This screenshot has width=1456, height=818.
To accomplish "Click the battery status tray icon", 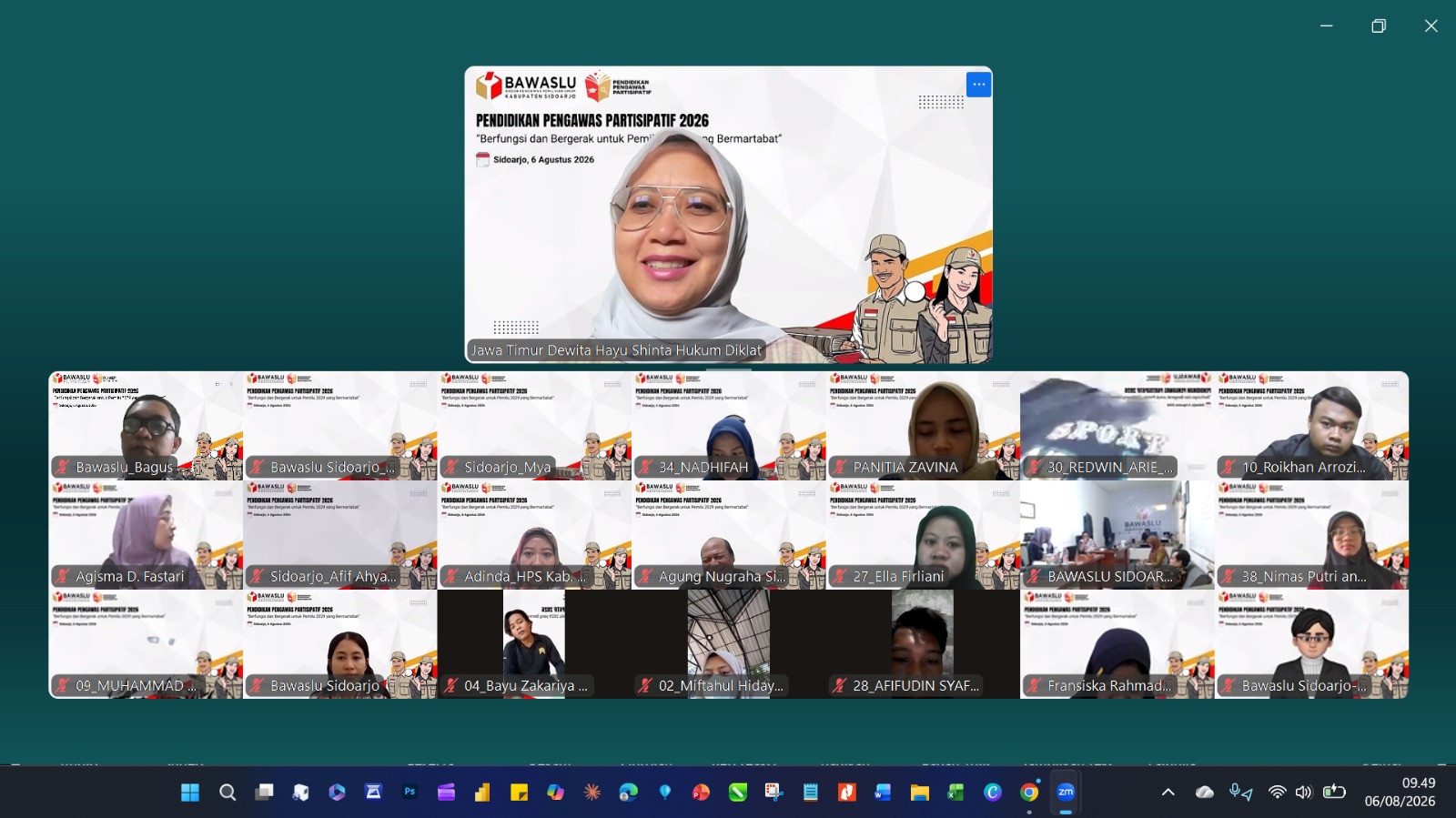I will coord(1334,793).
